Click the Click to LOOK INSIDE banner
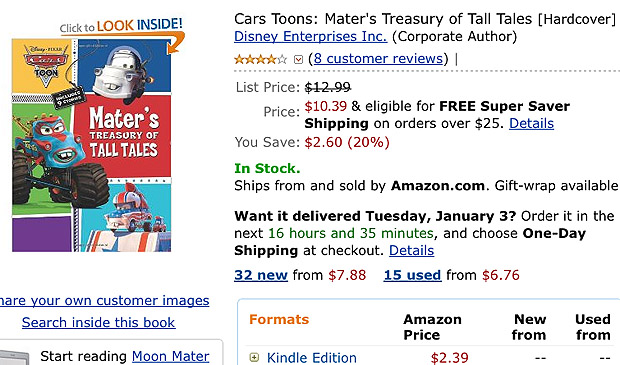Image resolution: width=620 pixels, height=365 pixels. pyautogui.click(x=121, y=26)
